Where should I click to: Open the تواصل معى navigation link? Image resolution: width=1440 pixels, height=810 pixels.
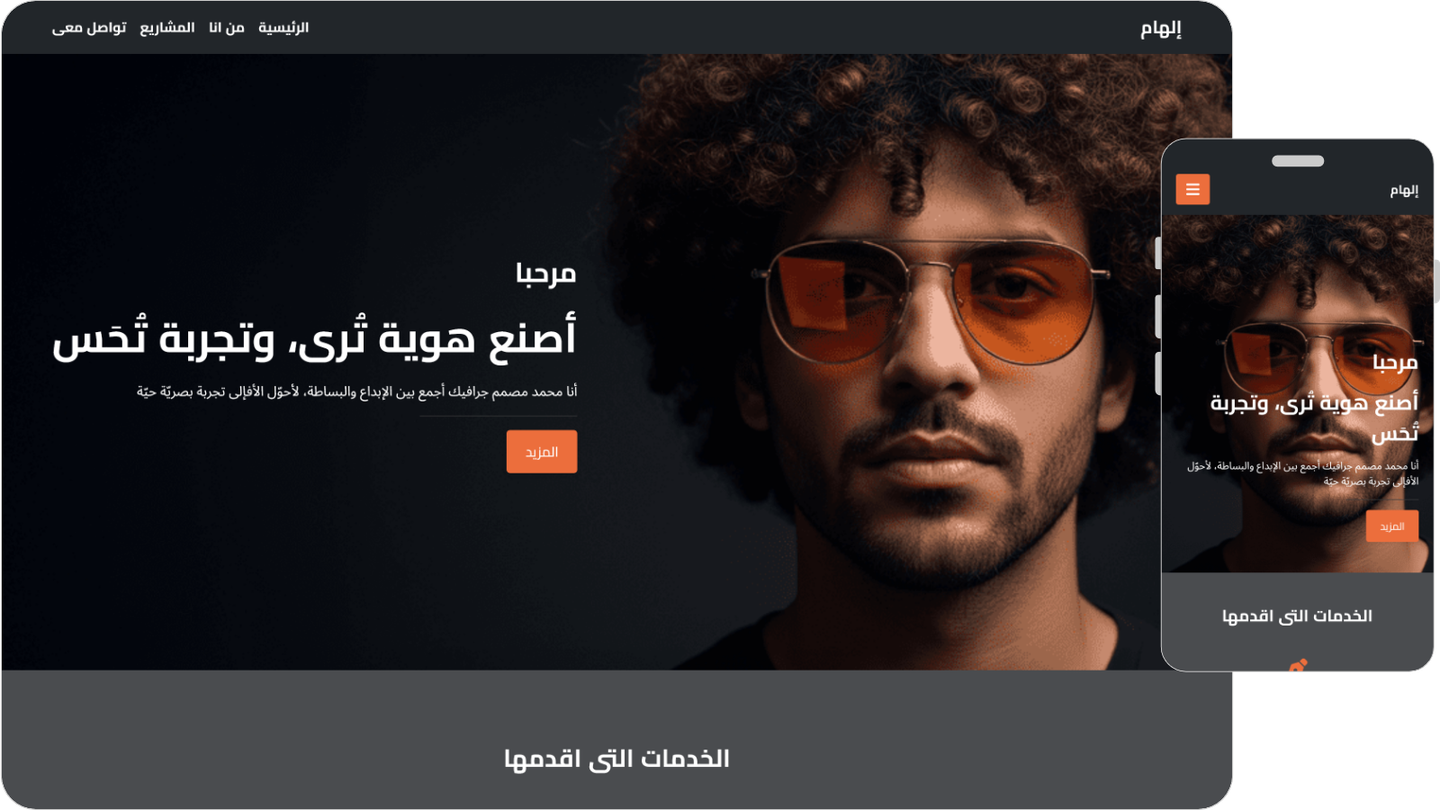coord(89,28)
